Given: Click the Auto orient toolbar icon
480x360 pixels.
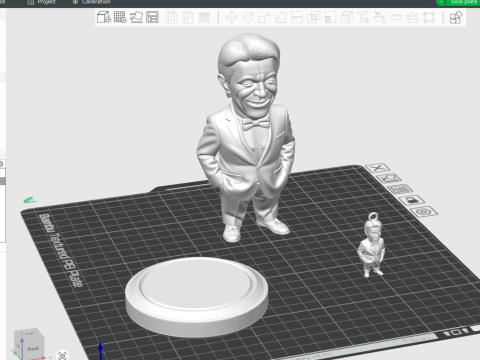Looking at the screenshot, I should (136, 17).
